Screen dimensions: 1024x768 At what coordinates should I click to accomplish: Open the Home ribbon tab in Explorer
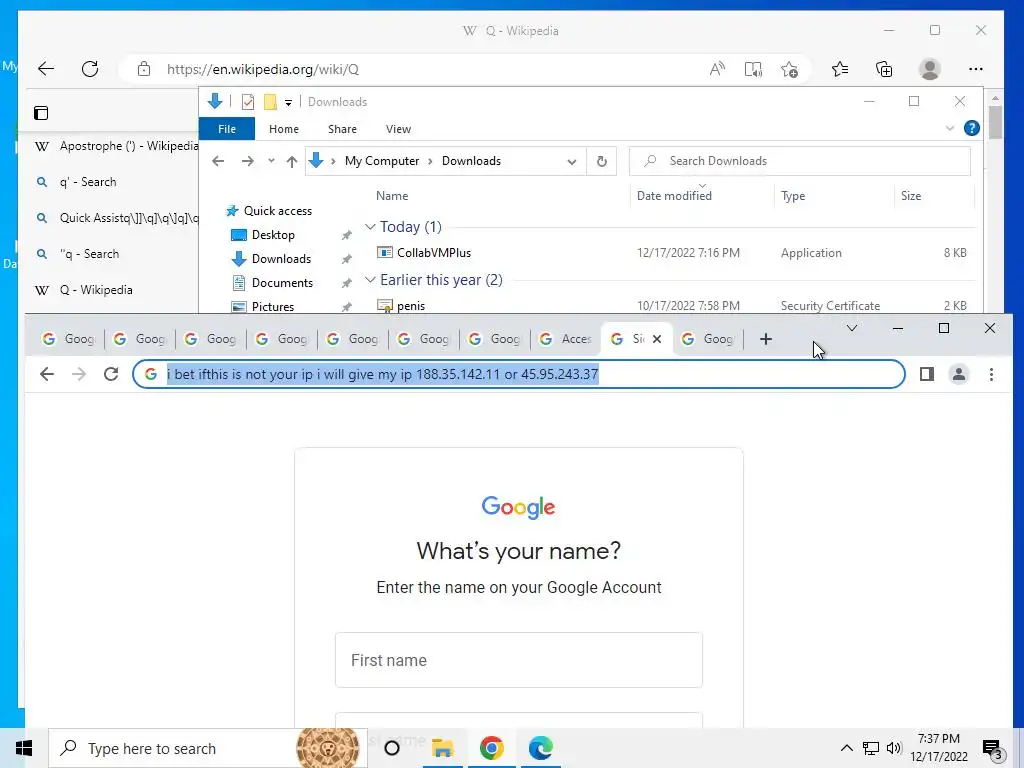tap(283, 129)
